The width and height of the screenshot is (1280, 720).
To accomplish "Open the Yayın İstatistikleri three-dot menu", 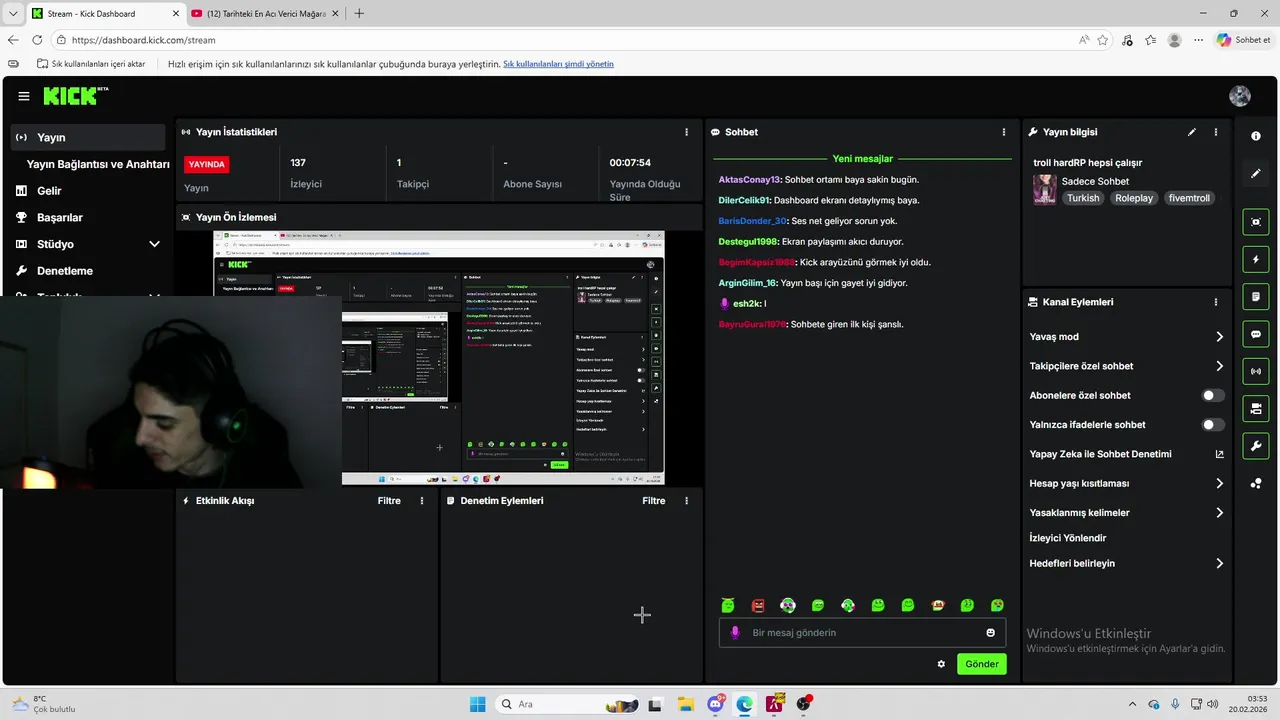I will click(686, 132).
